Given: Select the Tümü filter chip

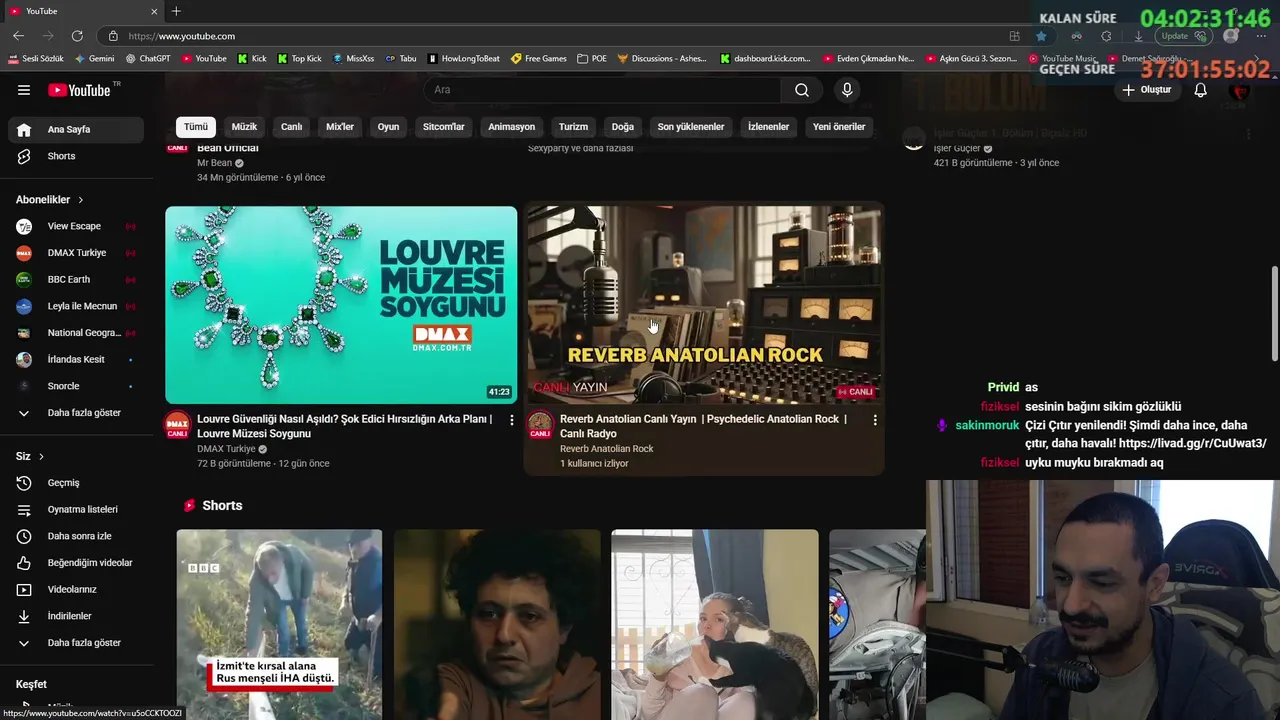Looking at the screenshot, I should 196,127.
